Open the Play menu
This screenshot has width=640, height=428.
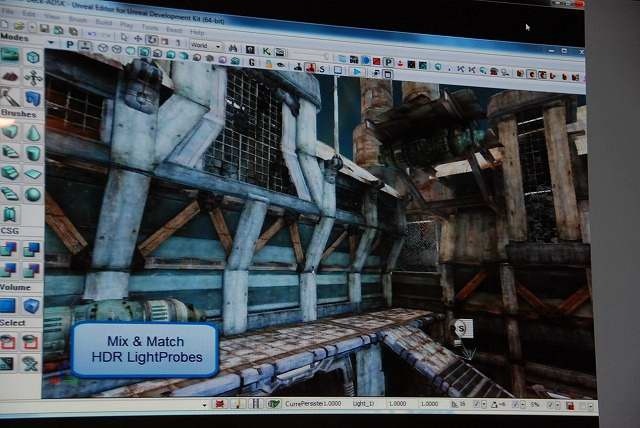127,25
